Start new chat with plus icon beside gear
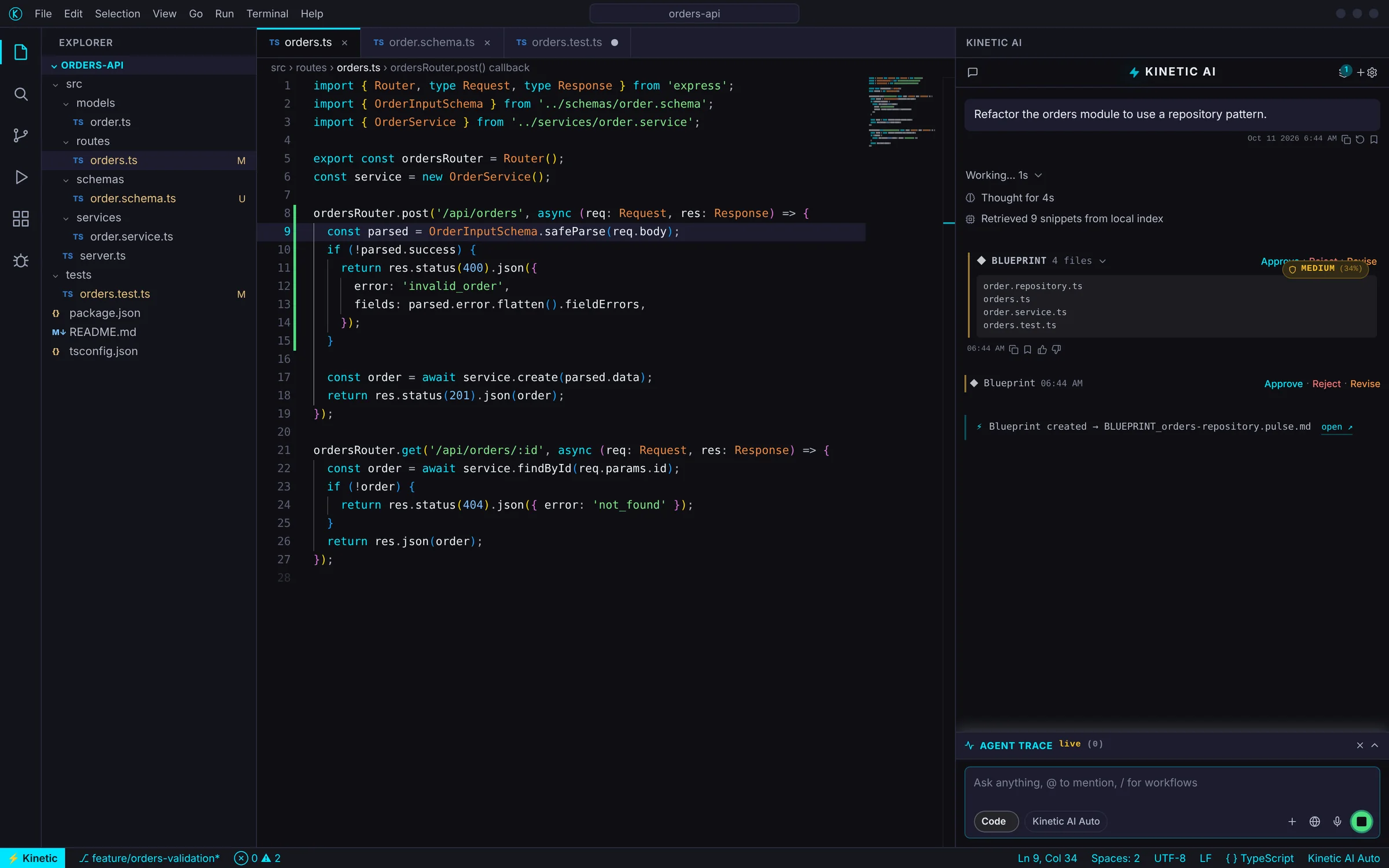Image resolution: width=1389 pixels, height=868 pixels. 1360,72
